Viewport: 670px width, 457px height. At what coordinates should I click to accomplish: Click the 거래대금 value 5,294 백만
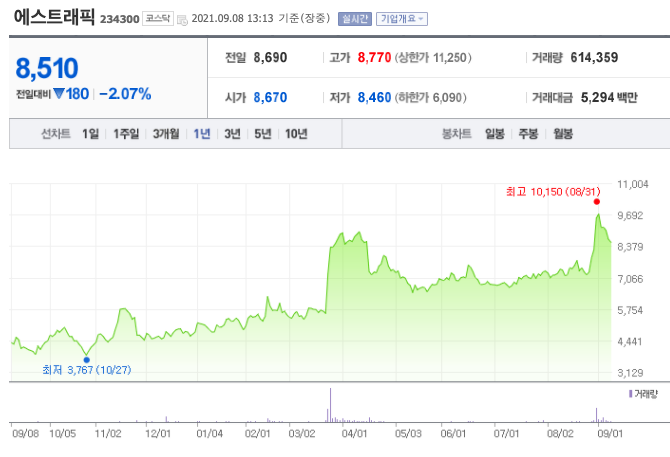(x=609, y=97)
